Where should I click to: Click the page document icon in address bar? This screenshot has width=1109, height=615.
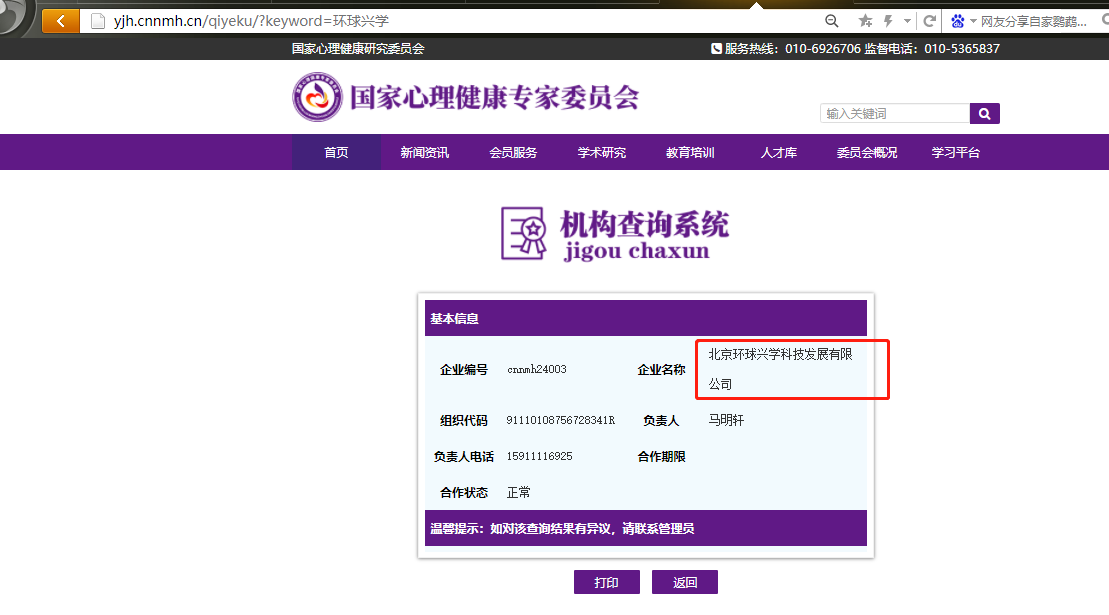click(x=95, y=20)
